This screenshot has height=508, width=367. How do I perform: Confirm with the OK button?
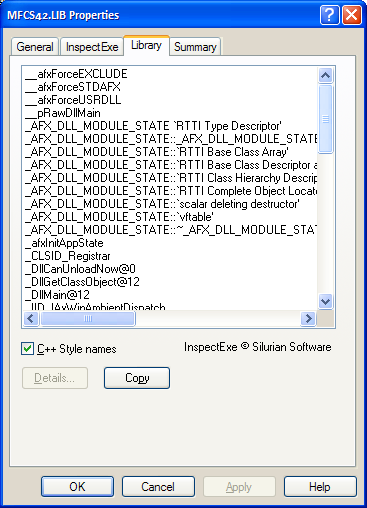point(77,487)
